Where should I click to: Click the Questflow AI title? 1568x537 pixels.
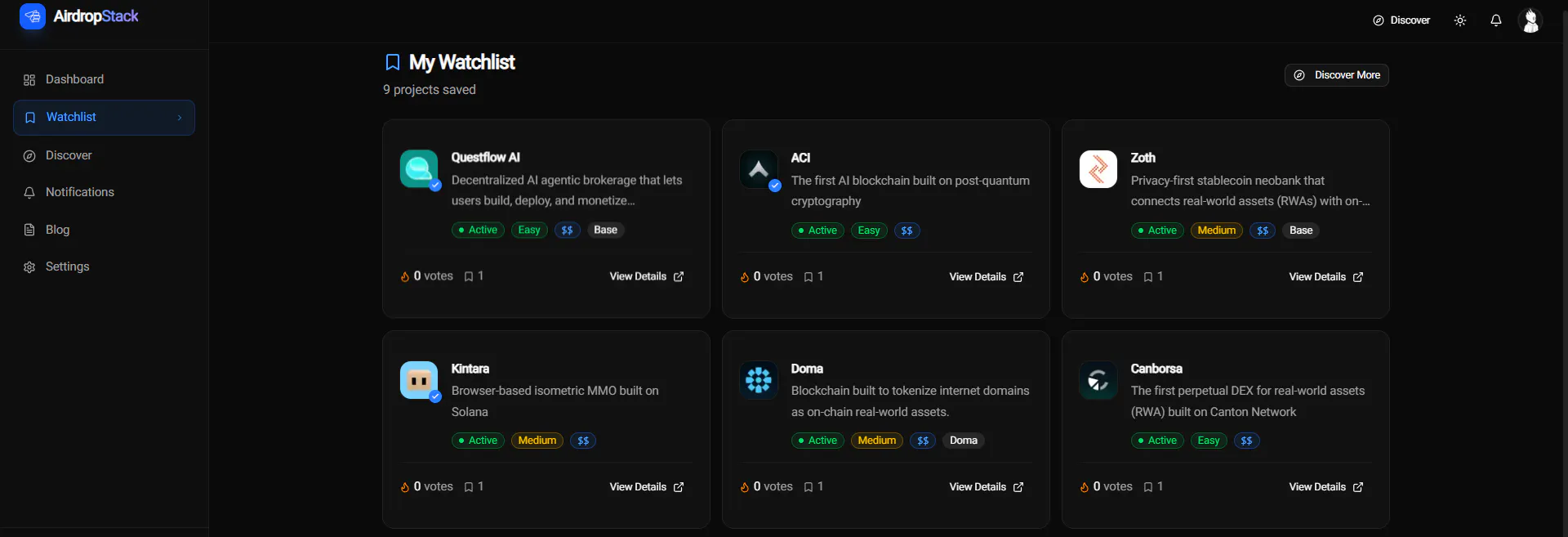pyautogui.click(x=485, y=158)
